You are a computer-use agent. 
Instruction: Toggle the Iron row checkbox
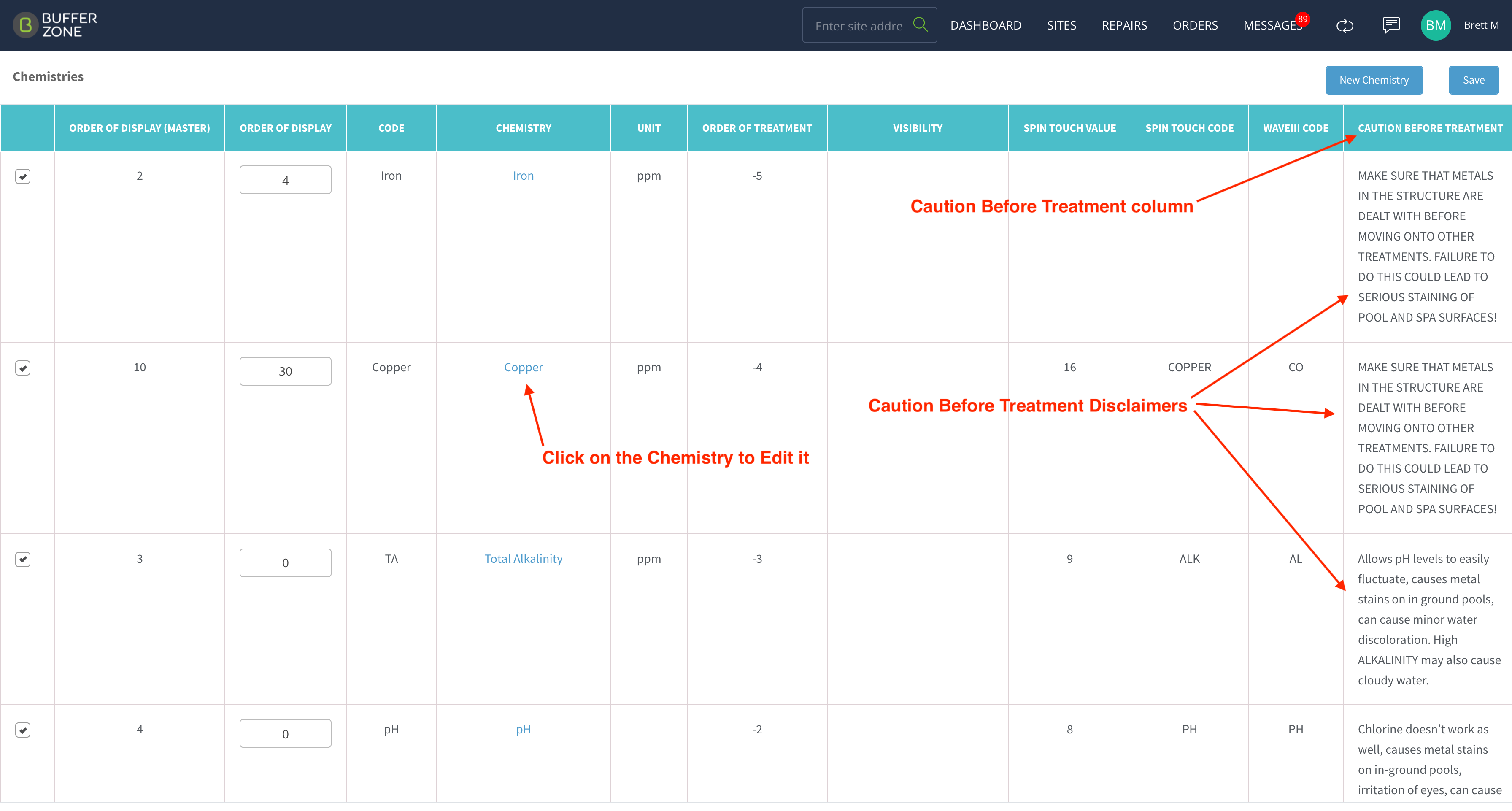pos(23,176)
